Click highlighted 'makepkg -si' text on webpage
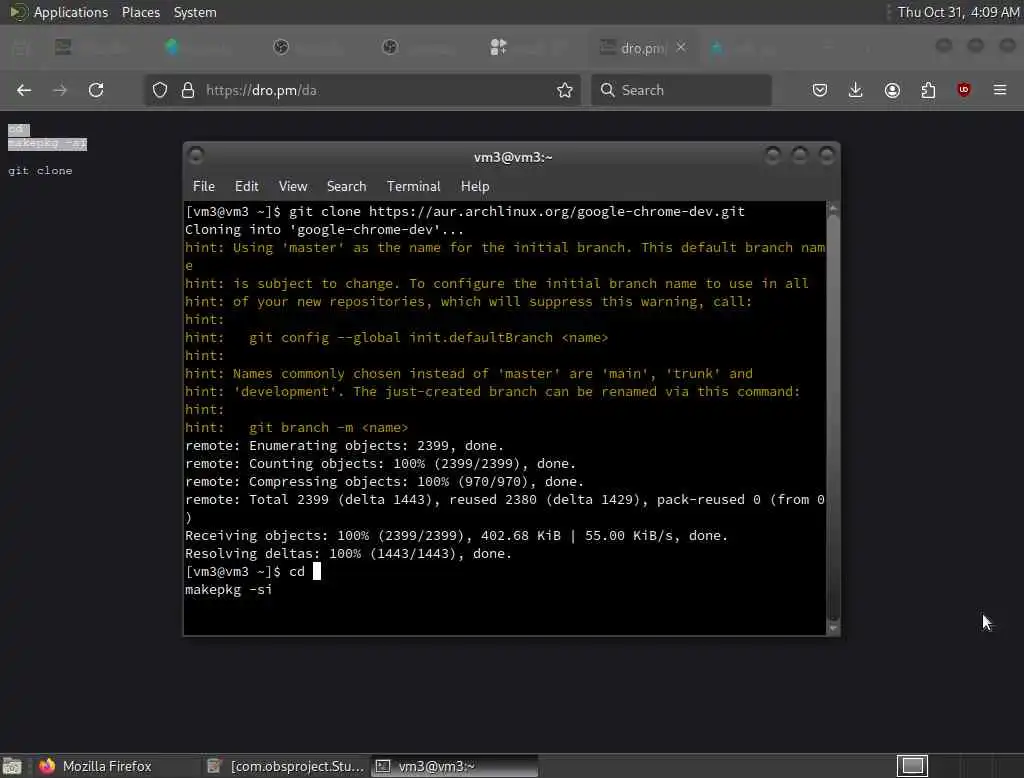1024x778 pixels. (x=47, y=143)
